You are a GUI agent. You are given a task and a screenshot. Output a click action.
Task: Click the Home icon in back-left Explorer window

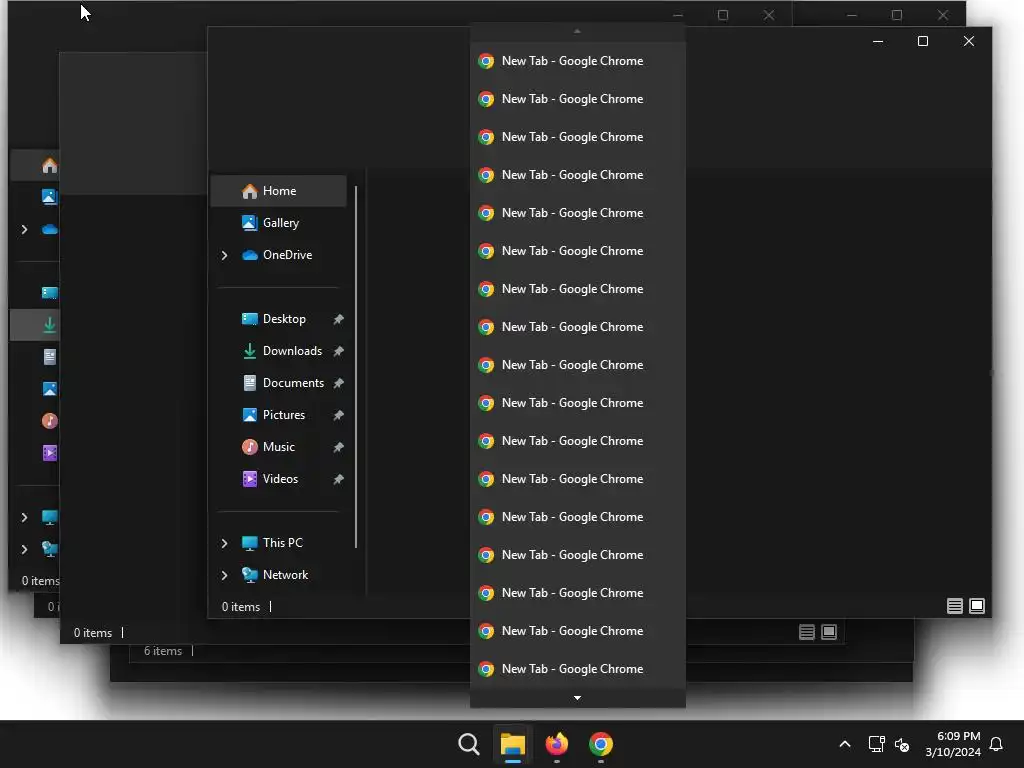[x=50, y=165]
